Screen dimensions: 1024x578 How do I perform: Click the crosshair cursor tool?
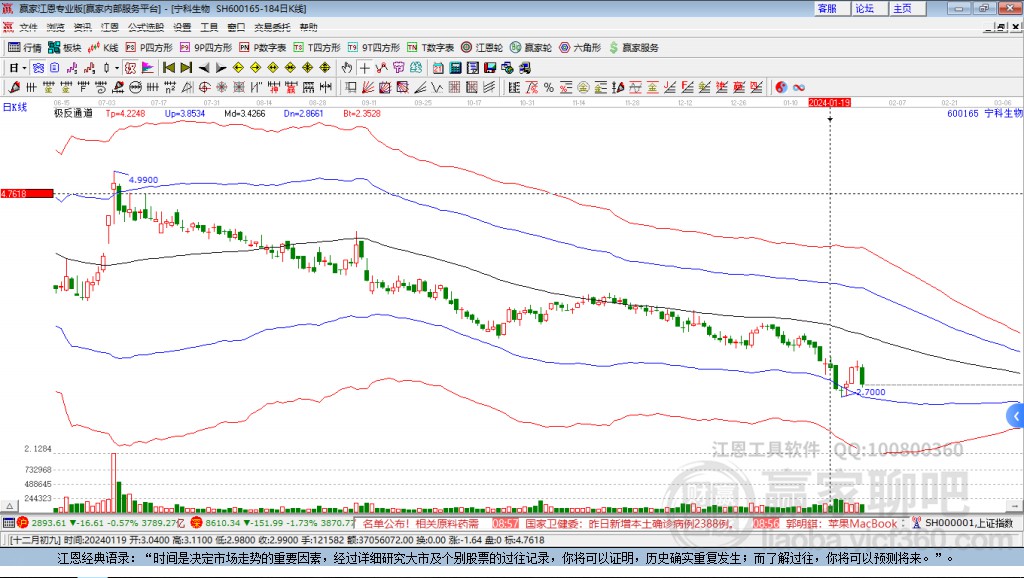click(x=365, y=67)
